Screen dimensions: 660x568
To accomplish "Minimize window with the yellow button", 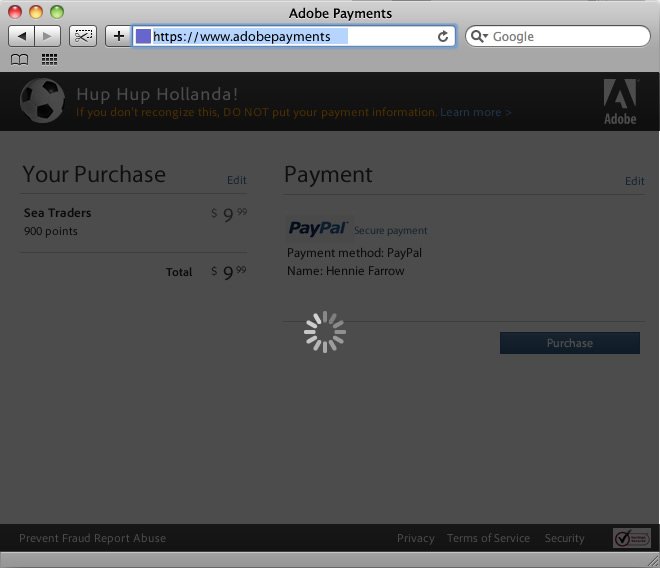I will [36, 12].
